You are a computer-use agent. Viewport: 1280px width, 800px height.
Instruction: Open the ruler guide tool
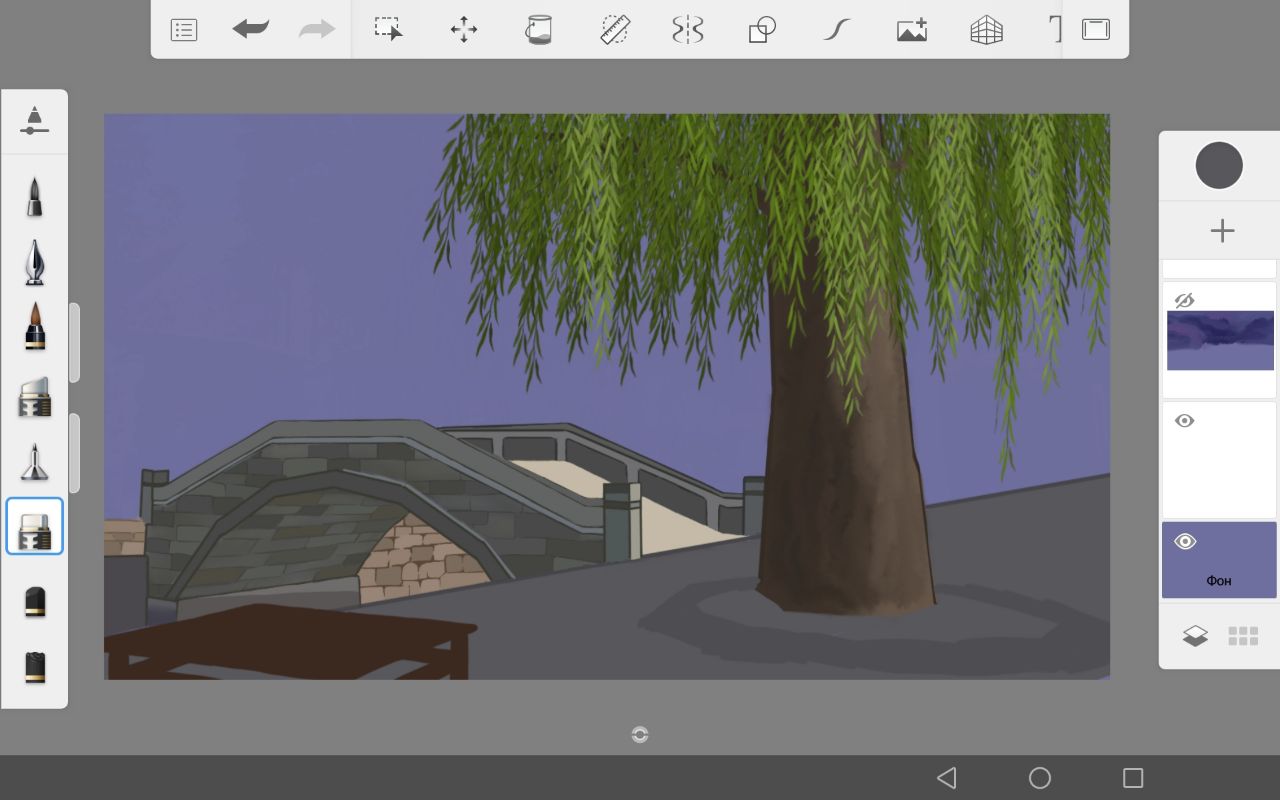pyautogui.click(x=614, y=30)
